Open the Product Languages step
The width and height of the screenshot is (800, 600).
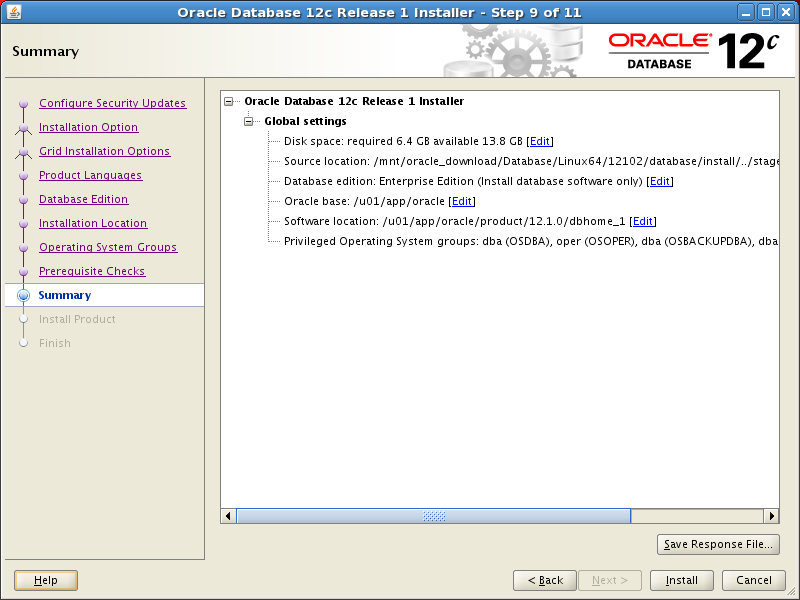90,175
